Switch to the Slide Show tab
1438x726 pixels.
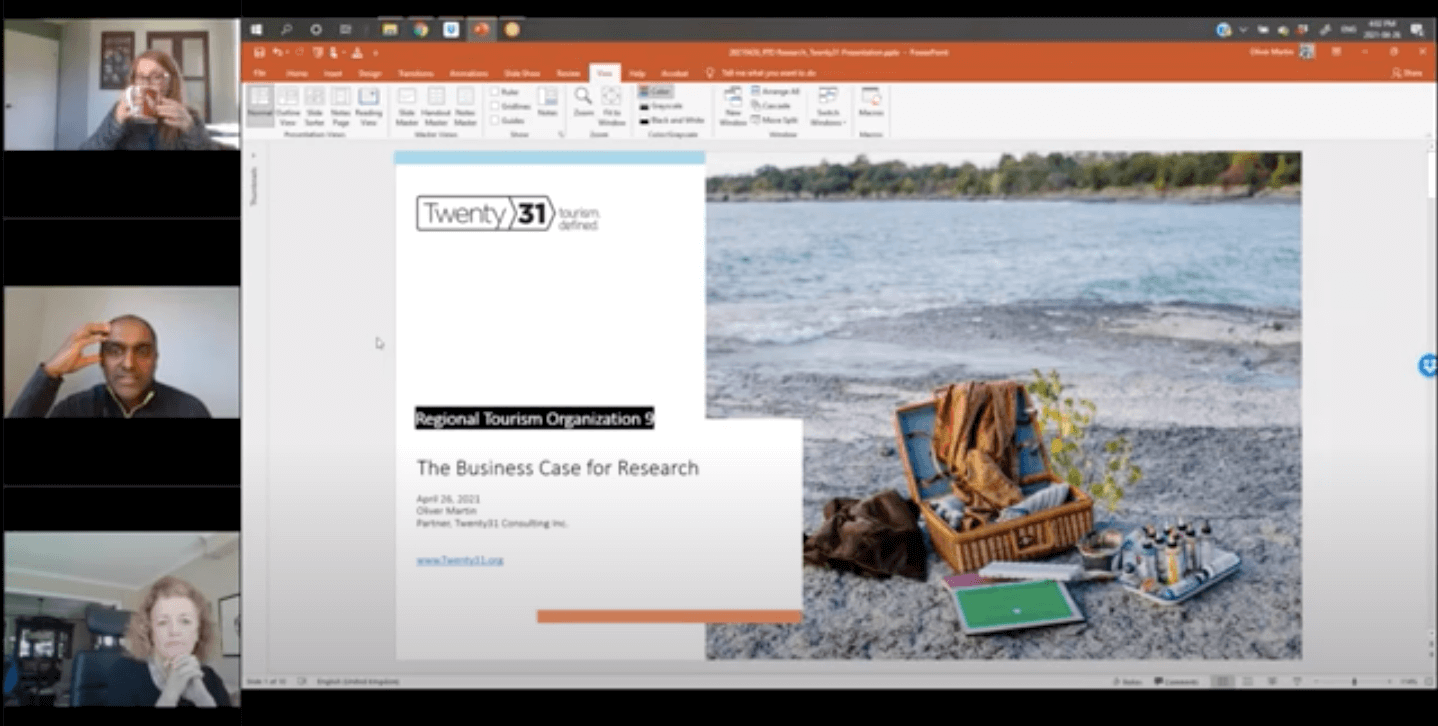520,73
